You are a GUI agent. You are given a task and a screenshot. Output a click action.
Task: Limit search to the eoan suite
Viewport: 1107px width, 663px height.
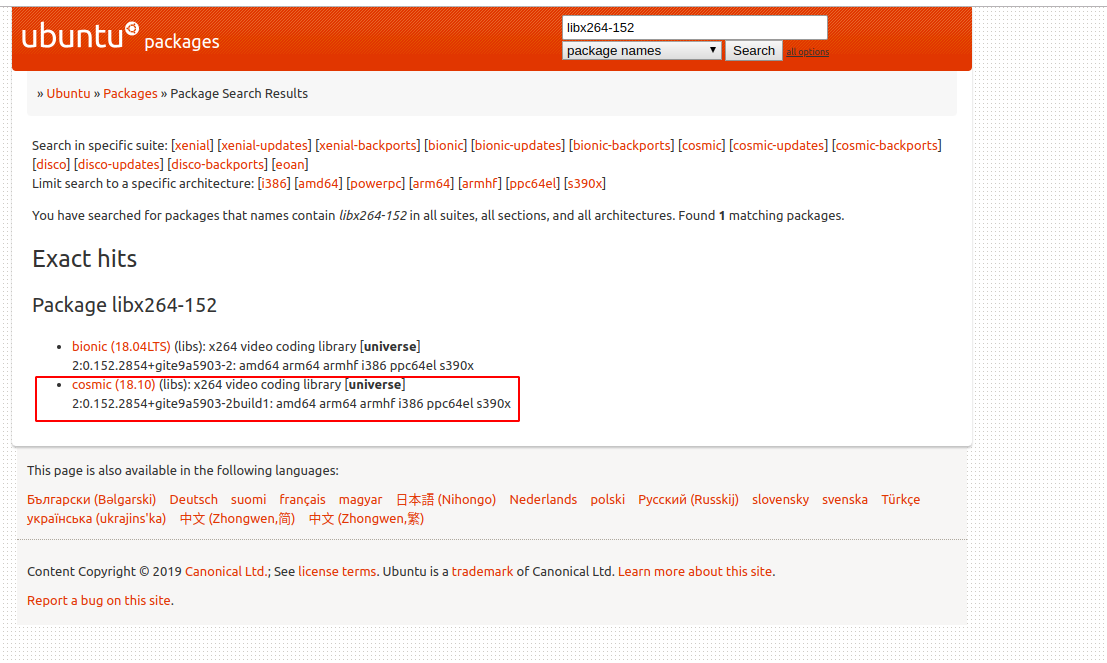(x=290, y=165)
